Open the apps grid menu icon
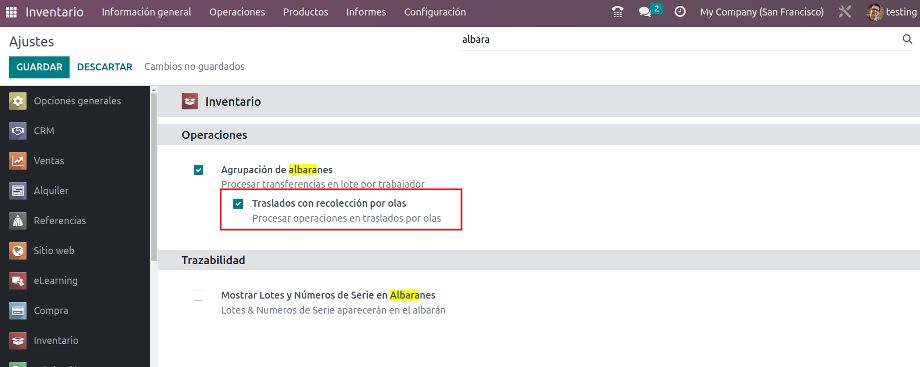 tap(12, 12)
